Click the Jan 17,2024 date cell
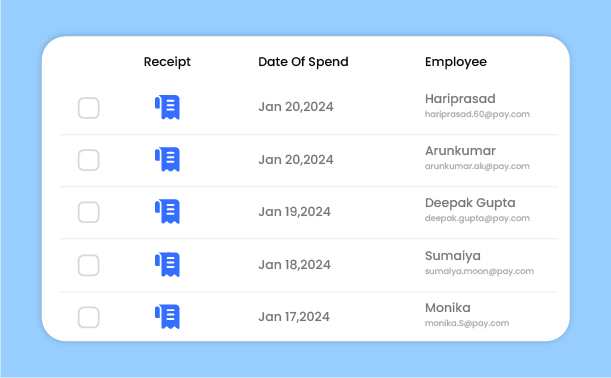 coord(294,316)
